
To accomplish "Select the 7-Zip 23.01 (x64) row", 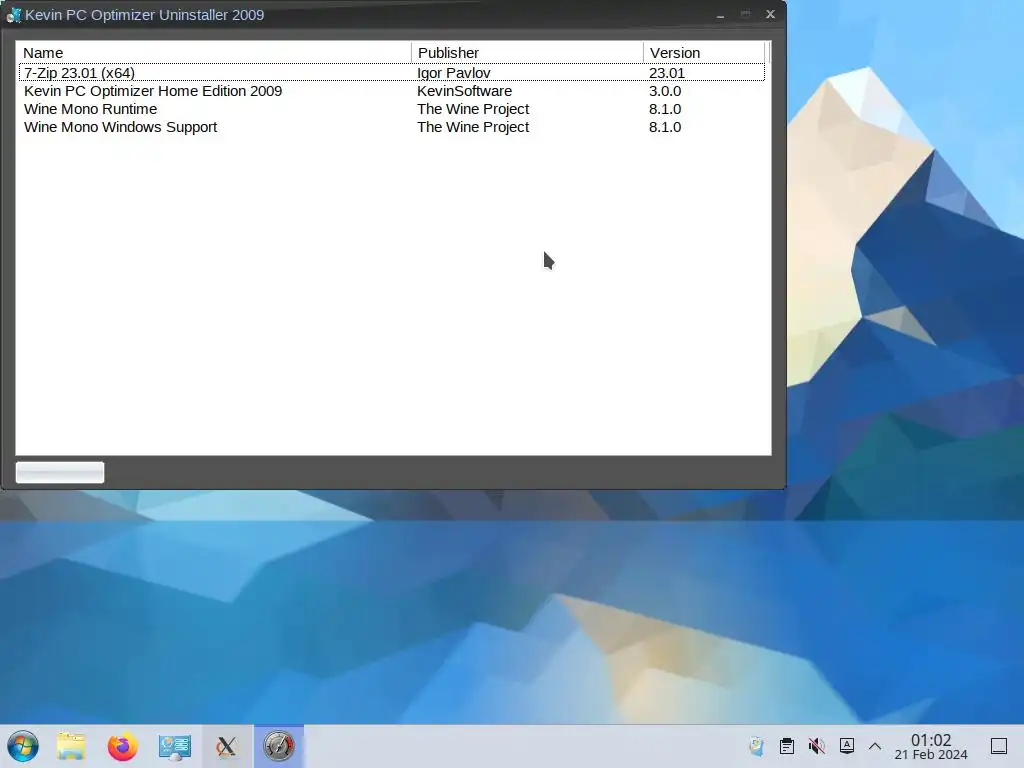I will (x=392, y=72).
